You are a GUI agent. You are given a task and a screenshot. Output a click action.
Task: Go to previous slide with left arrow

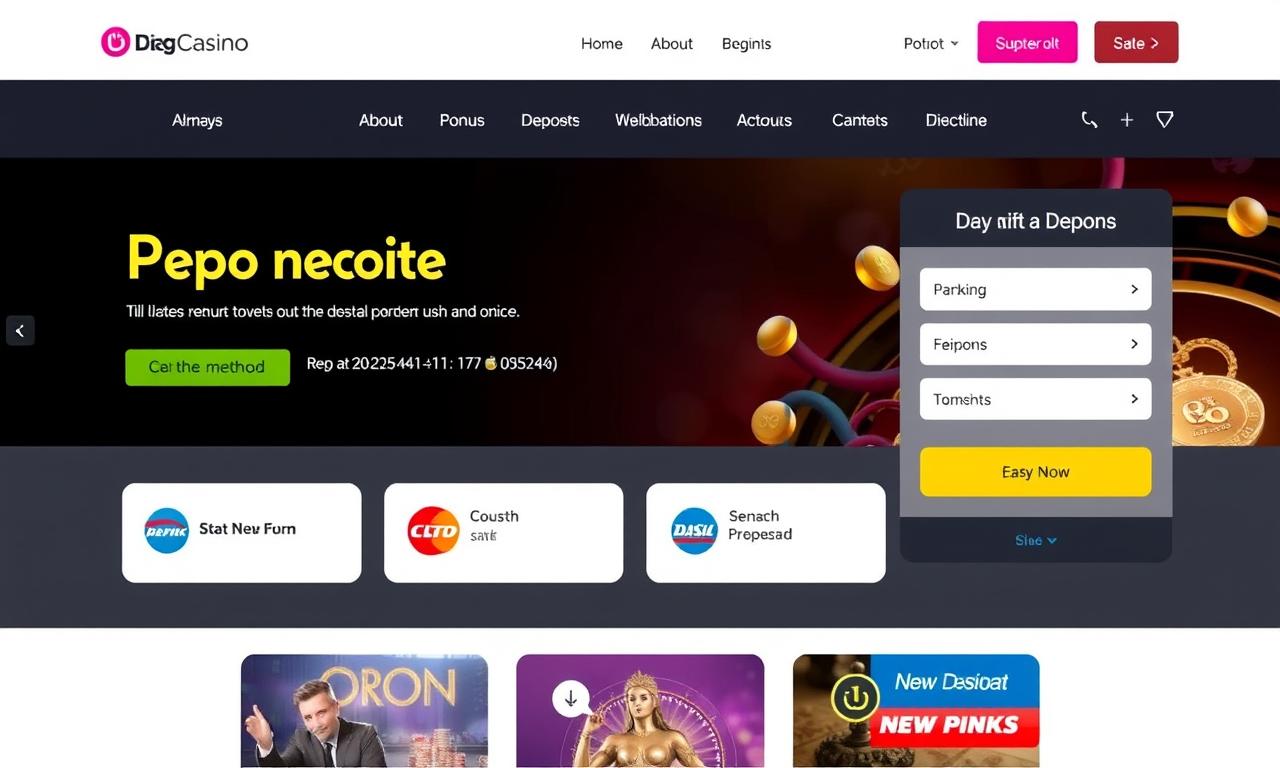click(x=20, y=330)
